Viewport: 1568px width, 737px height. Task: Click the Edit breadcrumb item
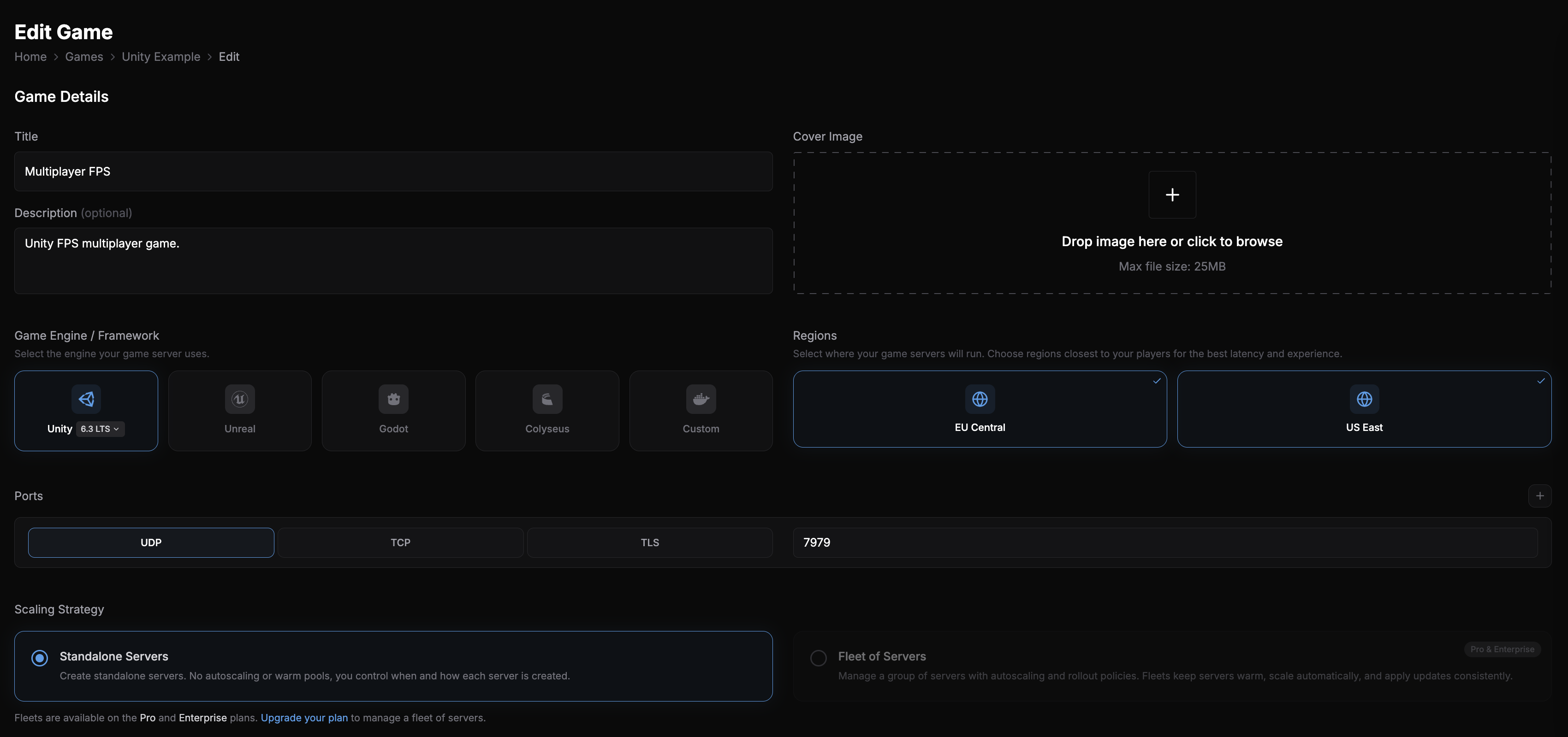pos(229,57)
